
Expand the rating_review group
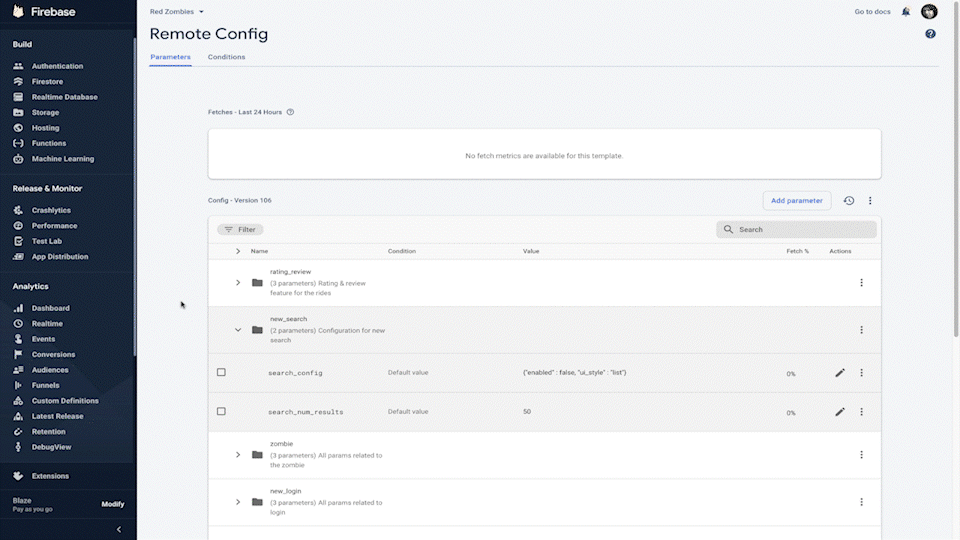click(238, 283)
